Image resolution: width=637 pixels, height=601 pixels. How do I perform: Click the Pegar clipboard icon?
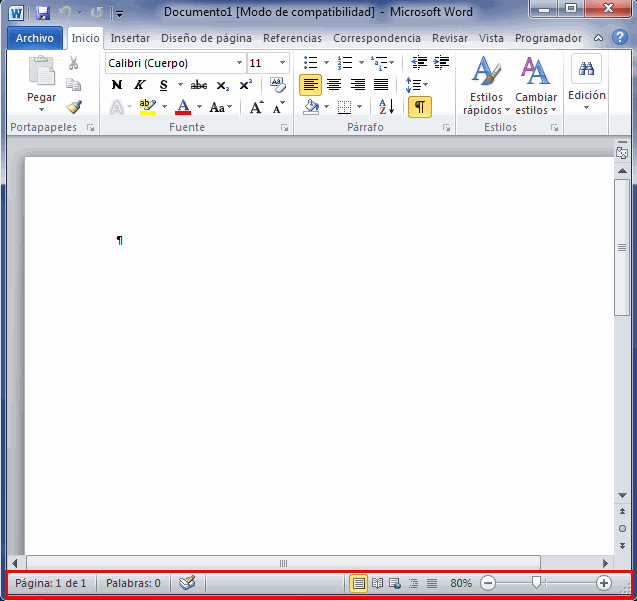coord(41,71)
